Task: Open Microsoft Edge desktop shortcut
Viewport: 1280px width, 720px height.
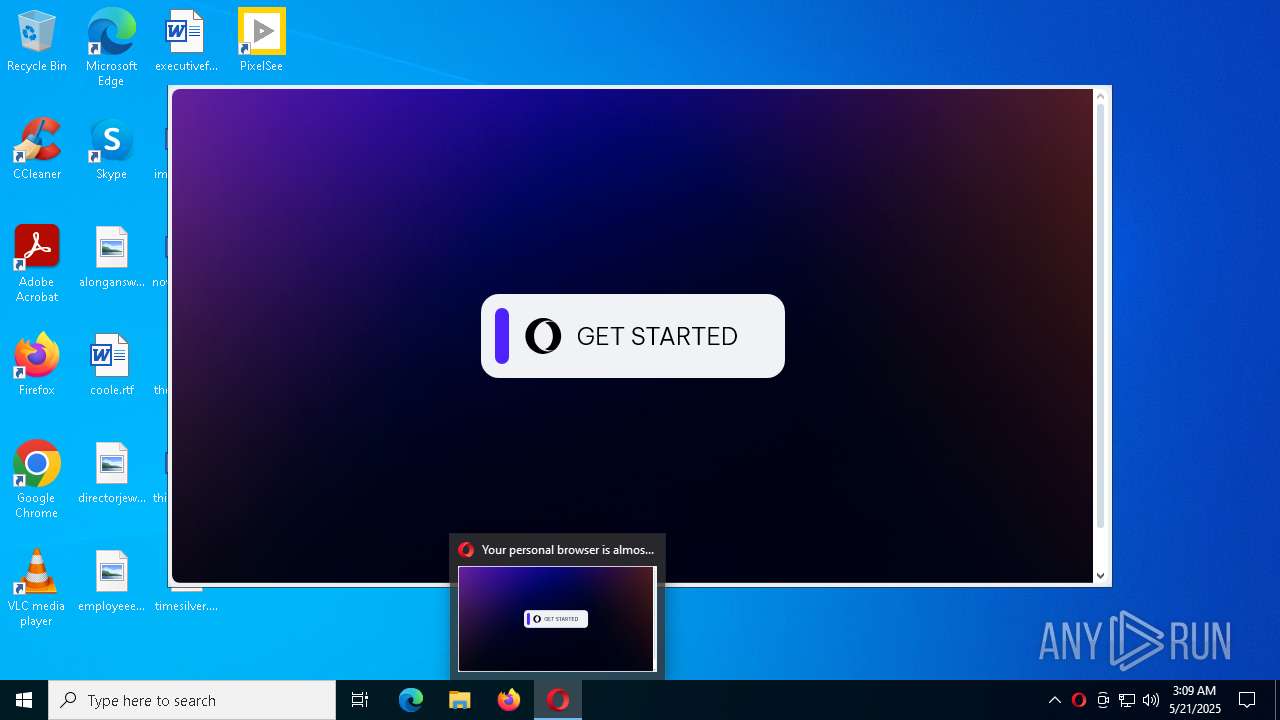Action: (x=111, y=47)
